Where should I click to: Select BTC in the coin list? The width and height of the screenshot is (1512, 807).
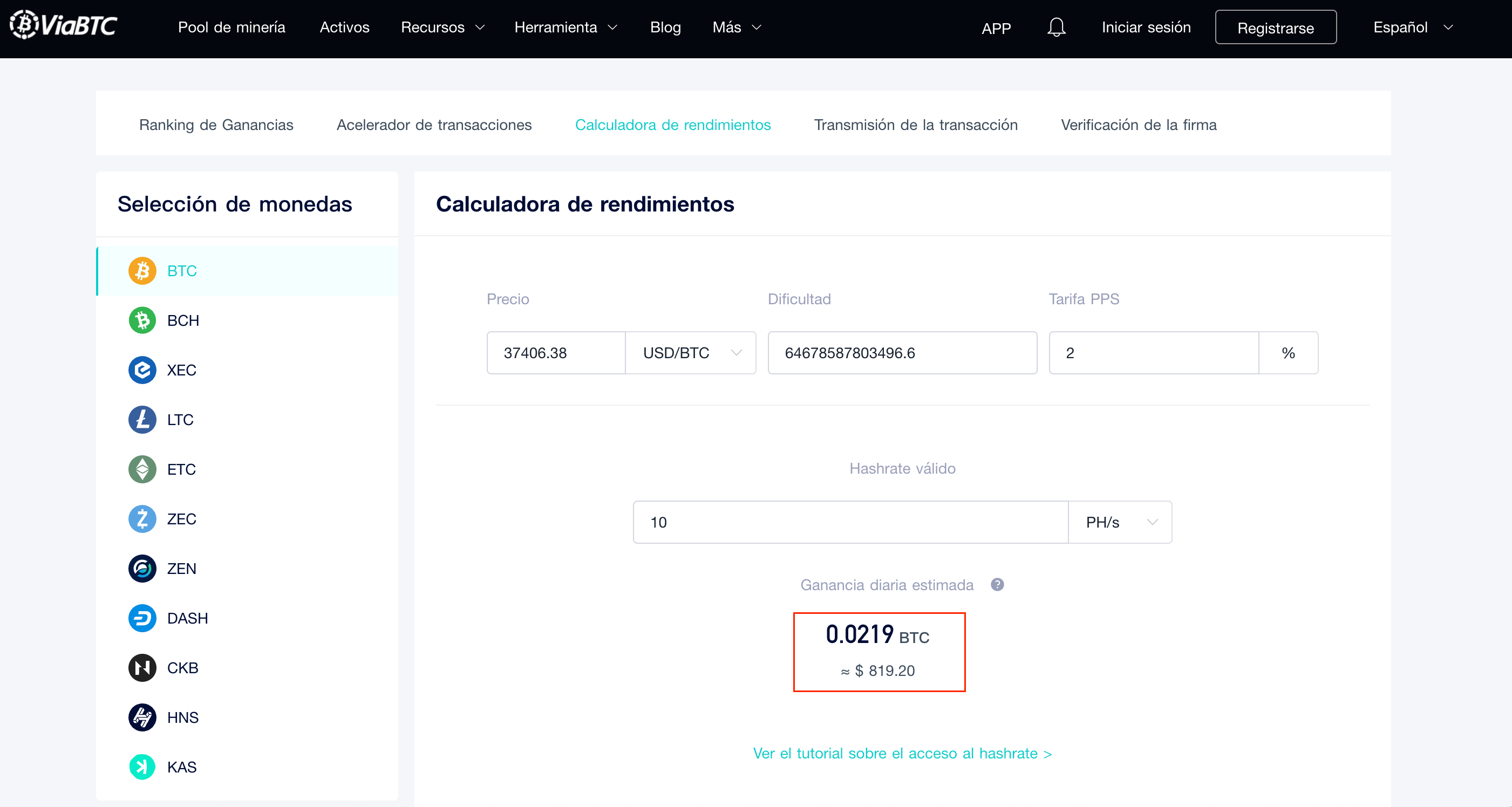[x=247, y=271]
